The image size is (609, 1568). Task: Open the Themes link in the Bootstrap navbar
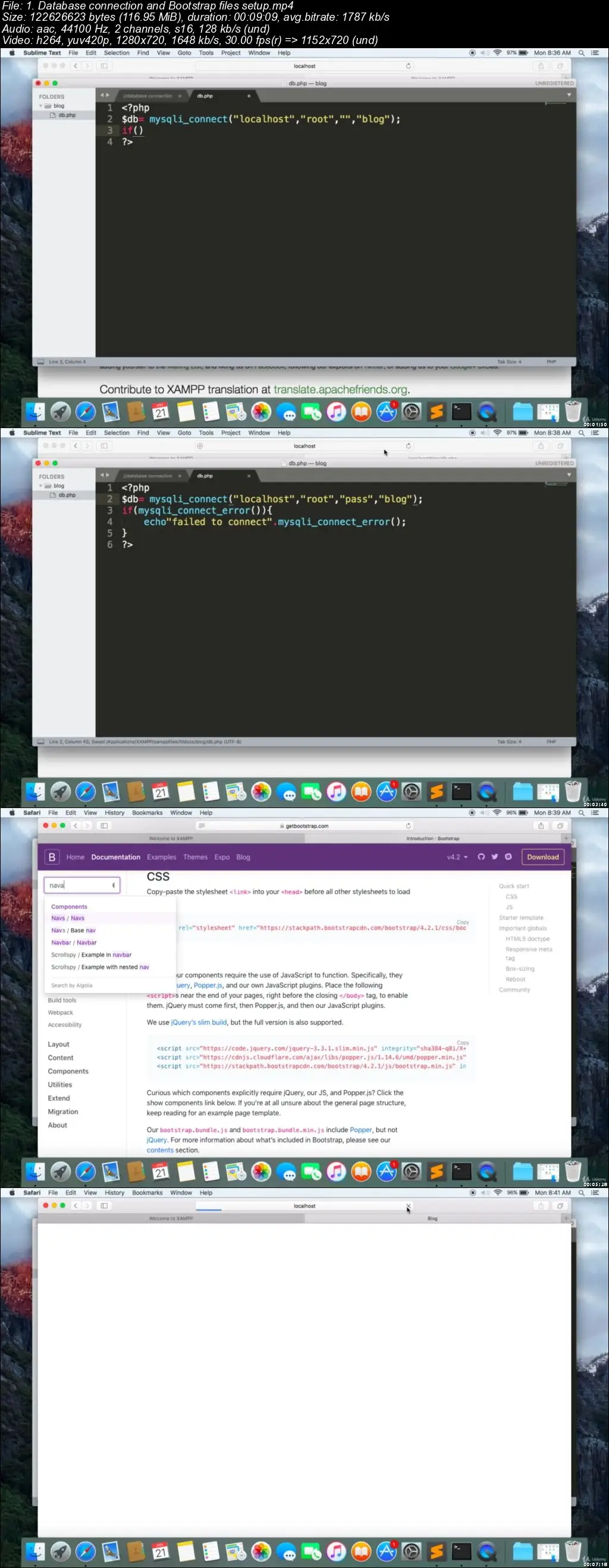196,857
